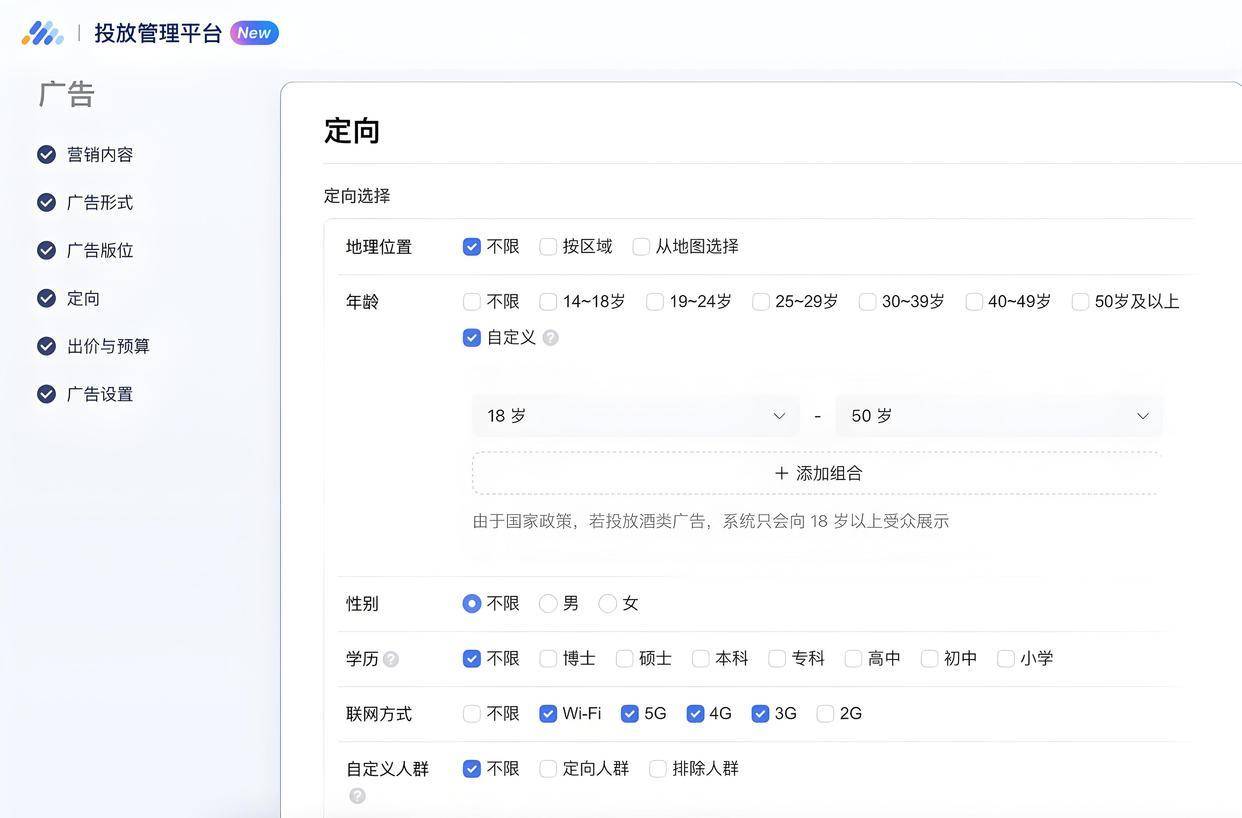Click help icon beside 学历 label
This screenshot has height=818, width=1242.
pos(391,659)
